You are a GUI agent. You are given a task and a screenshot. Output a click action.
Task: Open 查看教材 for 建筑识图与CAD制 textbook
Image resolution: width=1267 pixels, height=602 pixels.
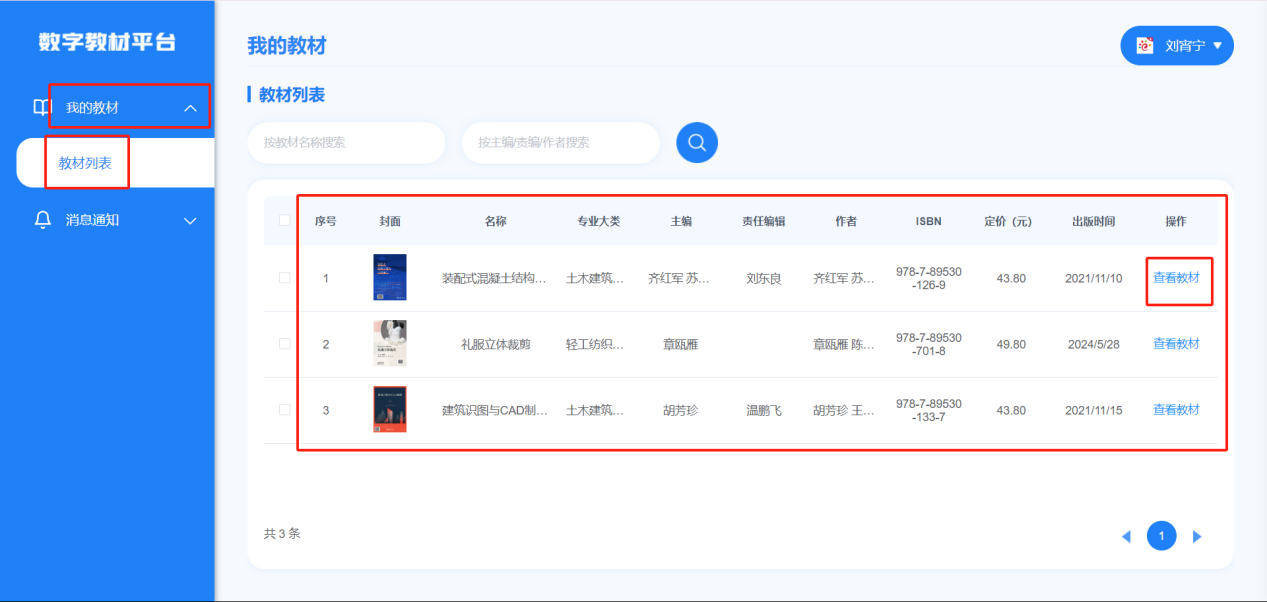coord(1179,410)
